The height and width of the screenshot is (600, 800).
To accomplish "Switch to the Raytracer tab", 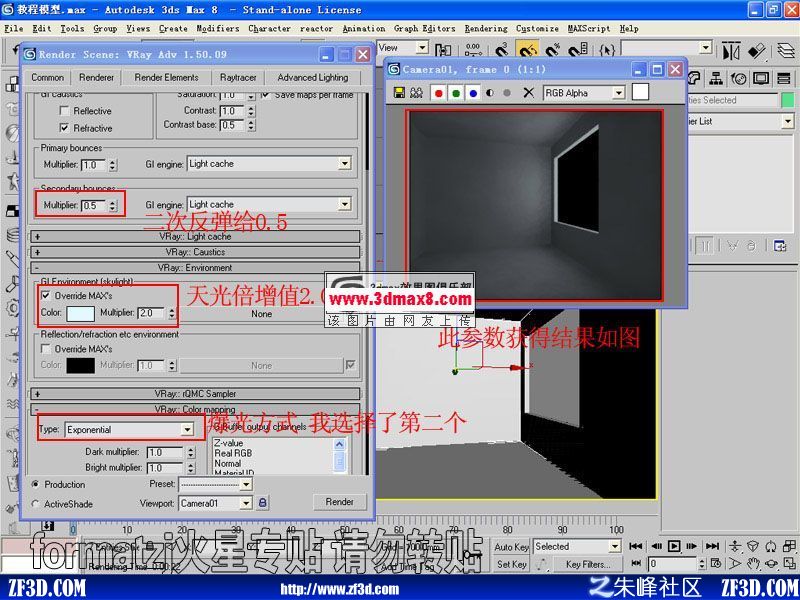I will [x=238, y=78].
